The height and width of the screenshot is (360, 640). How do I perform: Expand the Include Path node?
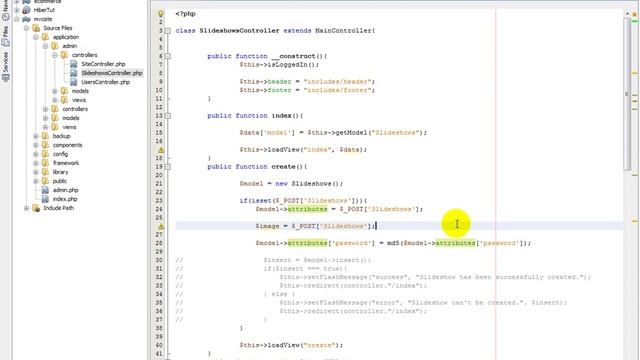coord(27,208)
